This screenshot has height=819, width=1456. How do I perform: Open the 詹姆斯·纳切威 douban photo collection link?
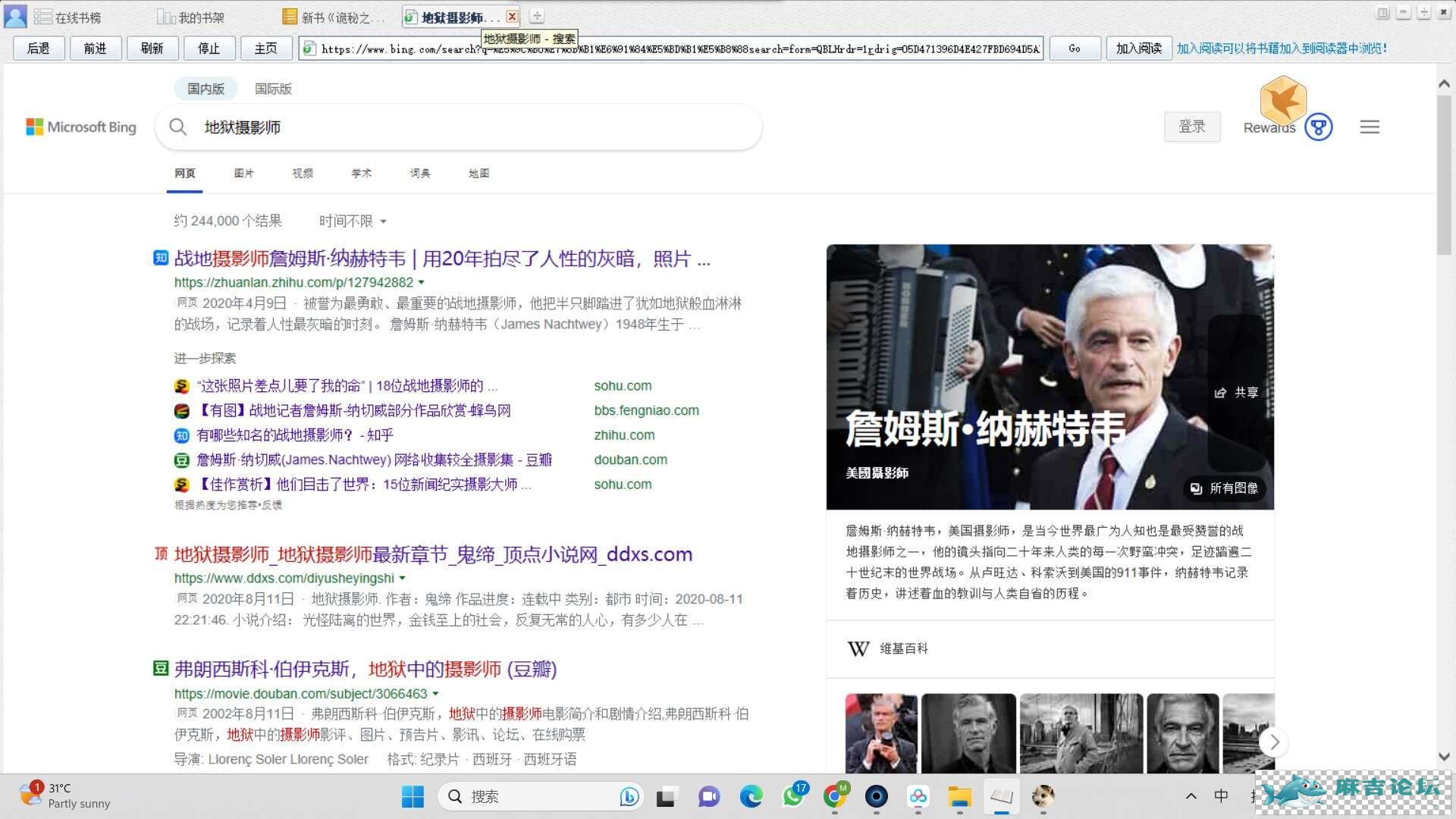point(374,460)
